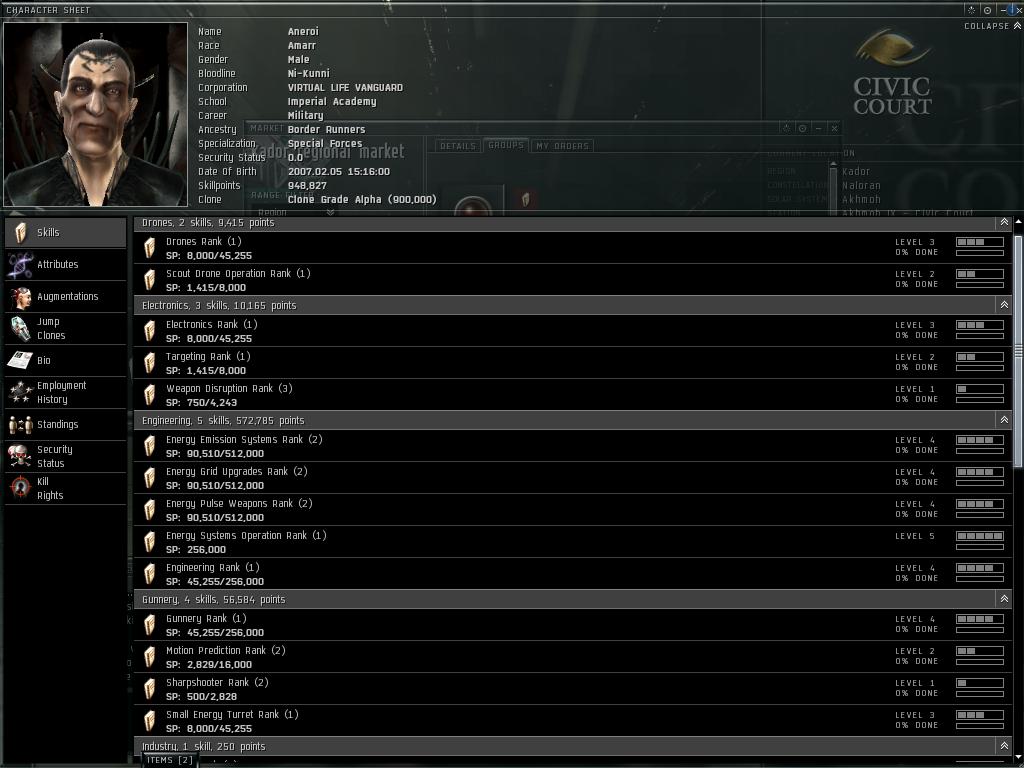Open the Items [2] taskbar button
The height and width of the screenshot is (768, 1024).
click(169, 760)
